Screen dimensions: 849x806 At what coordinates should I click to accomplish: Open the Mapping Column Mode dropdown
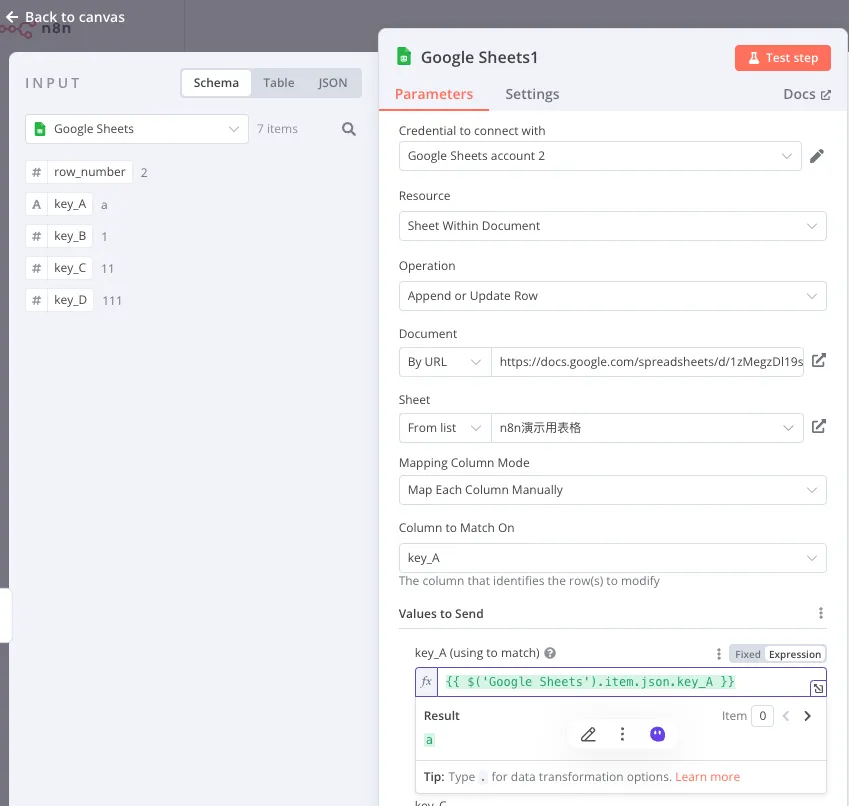(612, 490)
